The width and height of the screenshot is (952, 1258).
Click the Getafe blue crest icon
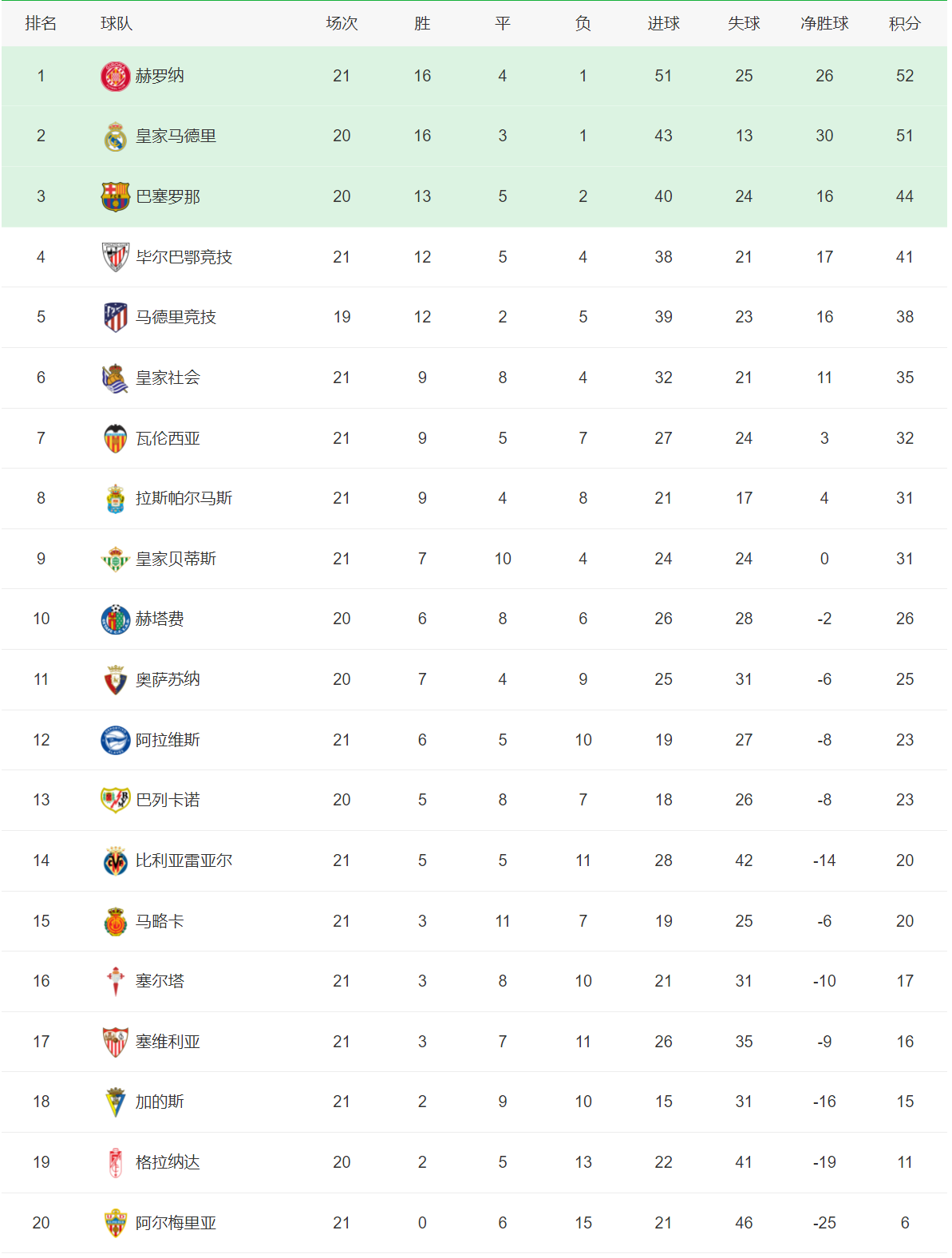(x=115, y=619)
